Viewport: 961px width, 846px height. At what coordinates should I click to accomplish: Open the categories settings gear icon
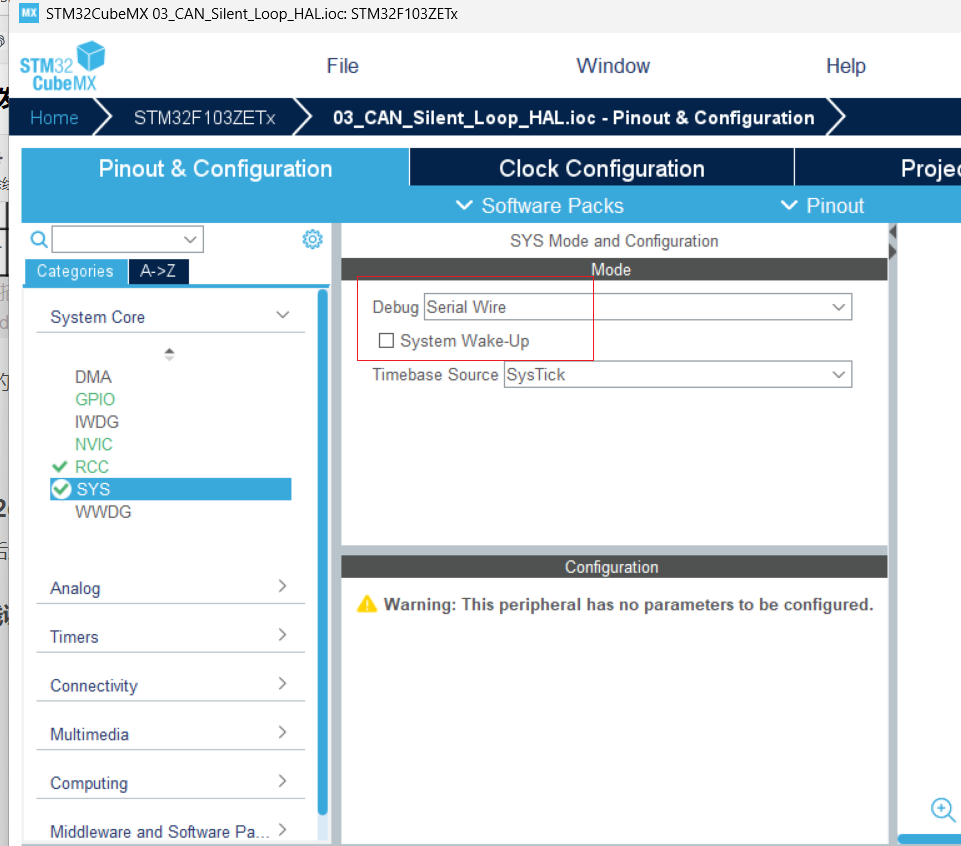pos(313,239)
